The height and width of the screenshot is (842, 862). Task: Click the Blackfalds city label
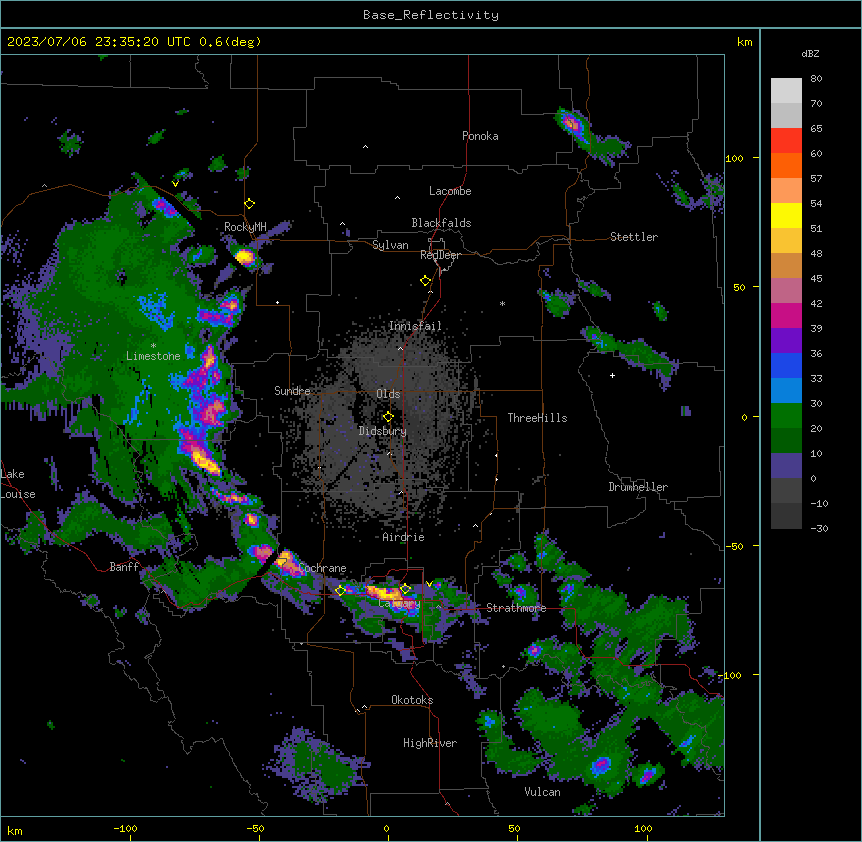coord(441,223)
